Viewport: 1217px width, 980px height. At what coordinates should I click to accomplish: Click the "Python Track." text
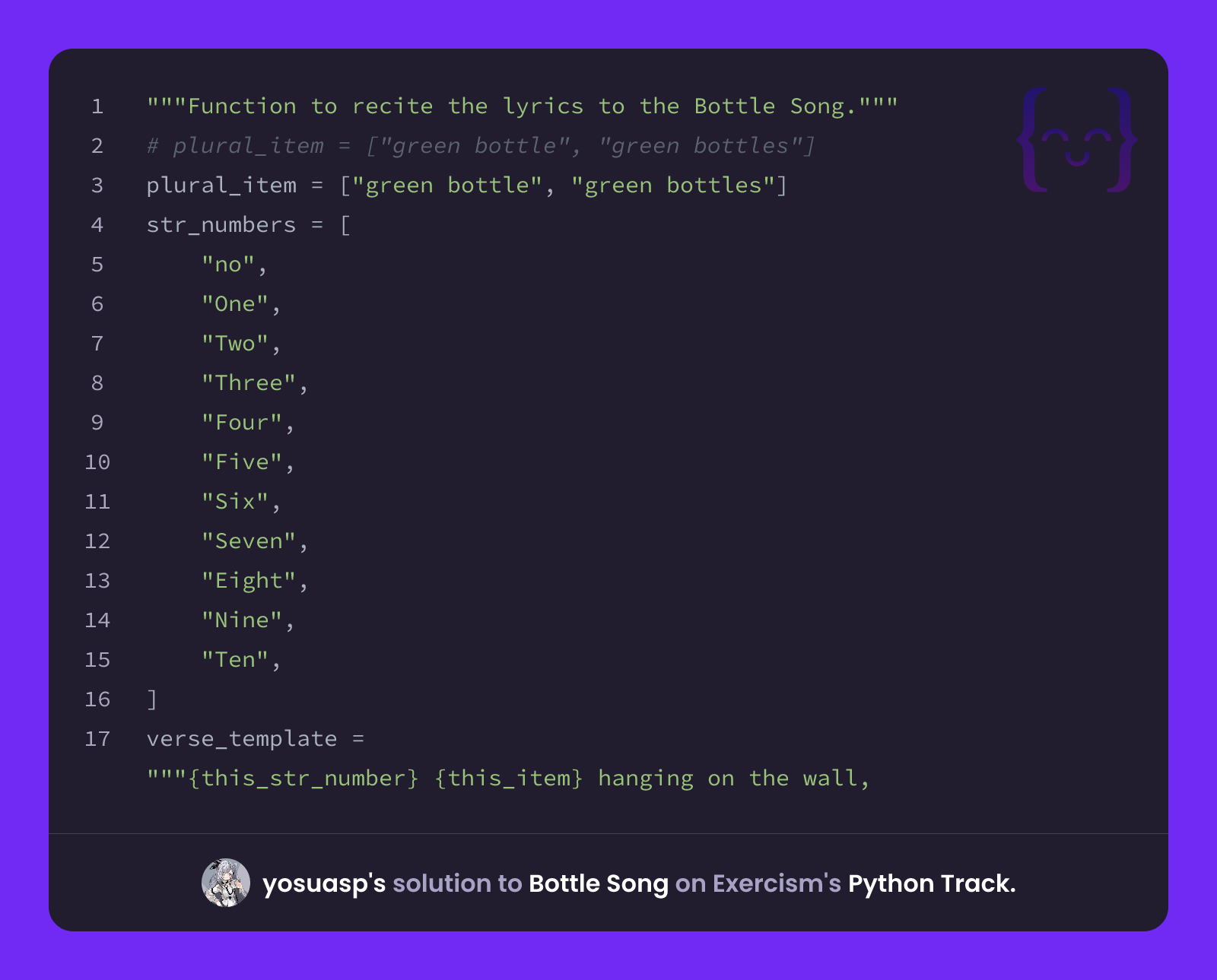point(932,883)
